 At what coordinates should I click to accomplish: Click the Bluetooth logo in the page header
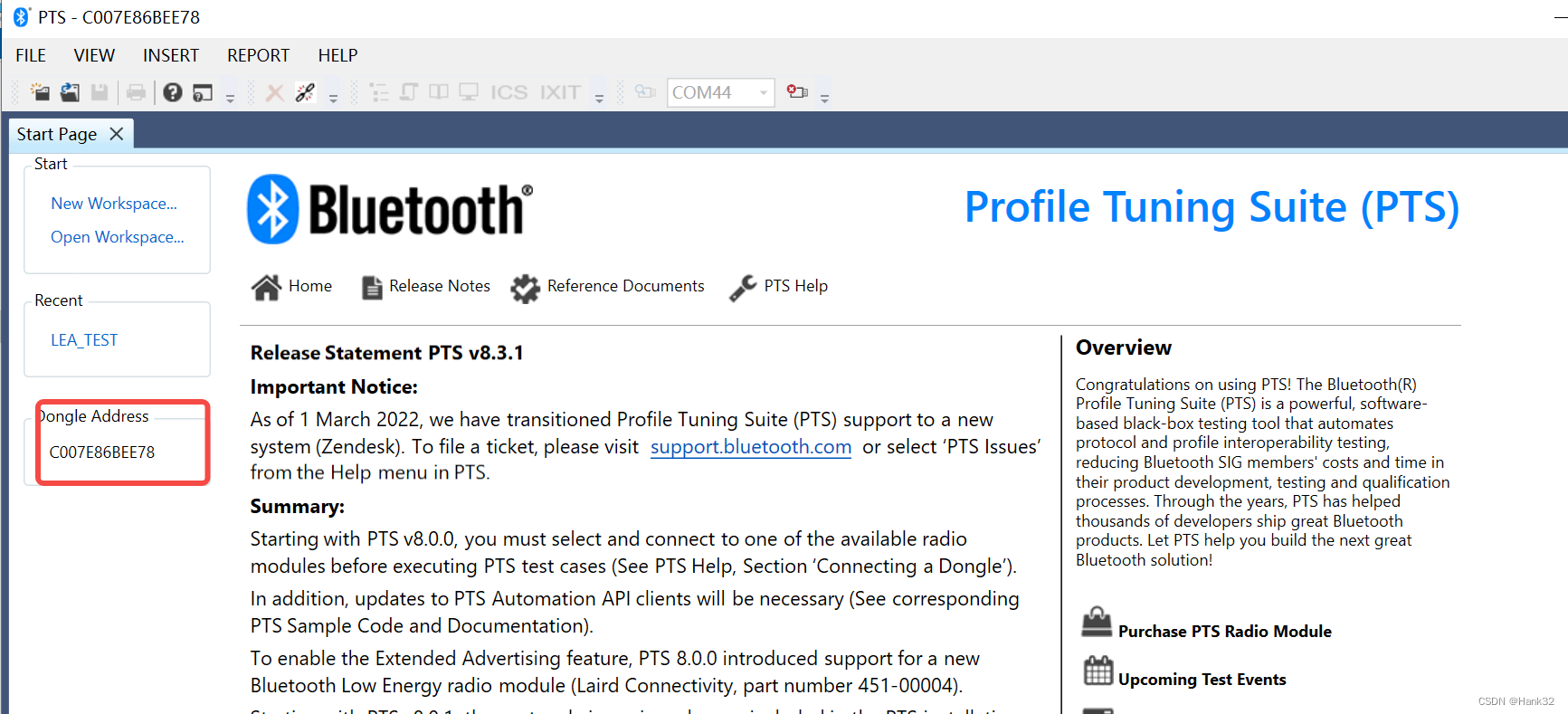[390, 209]
